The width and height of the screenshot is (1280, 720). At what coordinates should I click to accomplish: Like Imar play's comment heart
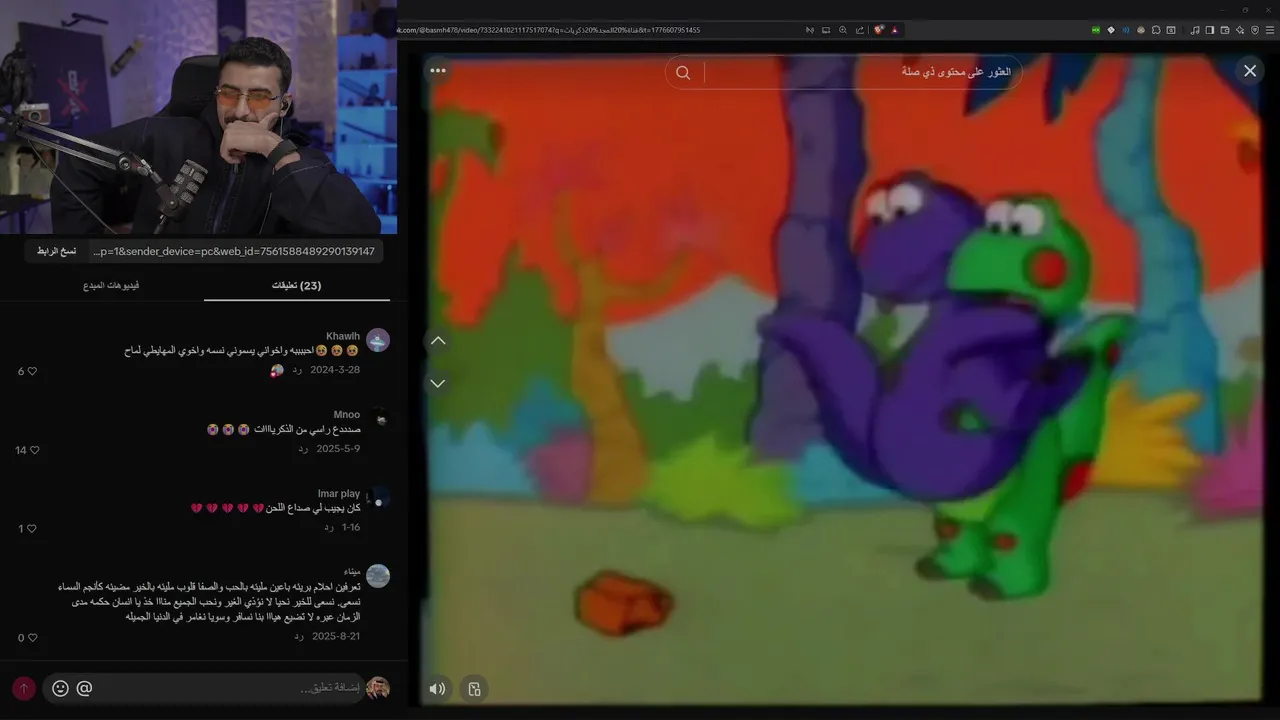click(x=32, y=528)
